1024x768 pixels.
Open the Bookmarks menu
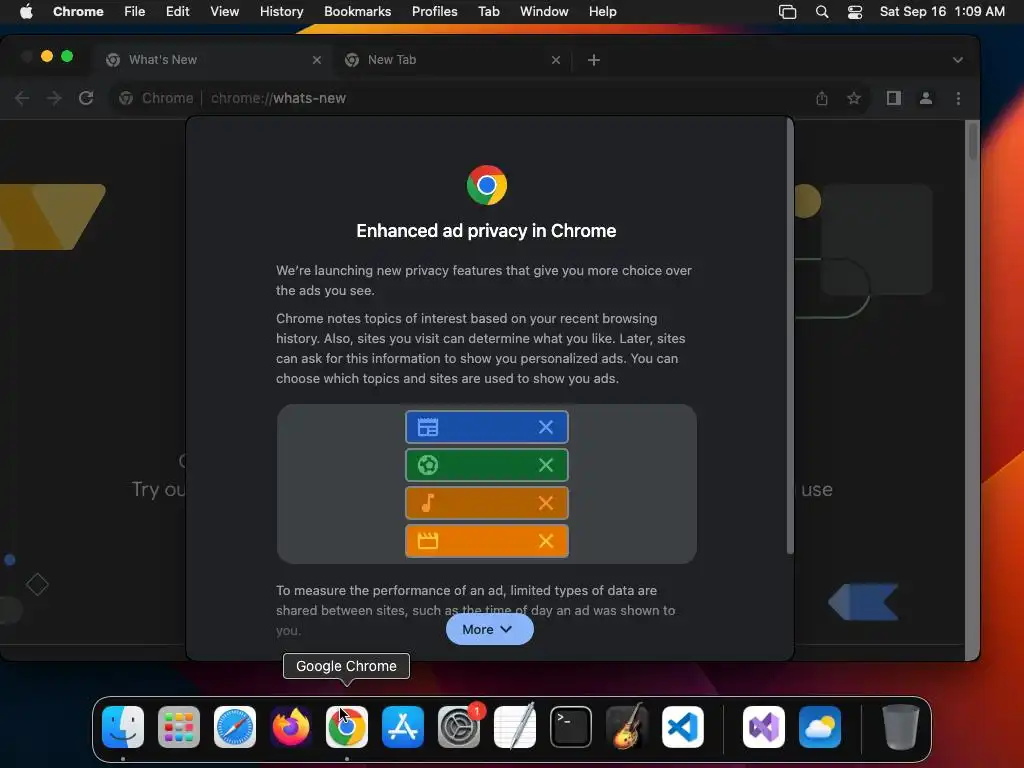357,11
